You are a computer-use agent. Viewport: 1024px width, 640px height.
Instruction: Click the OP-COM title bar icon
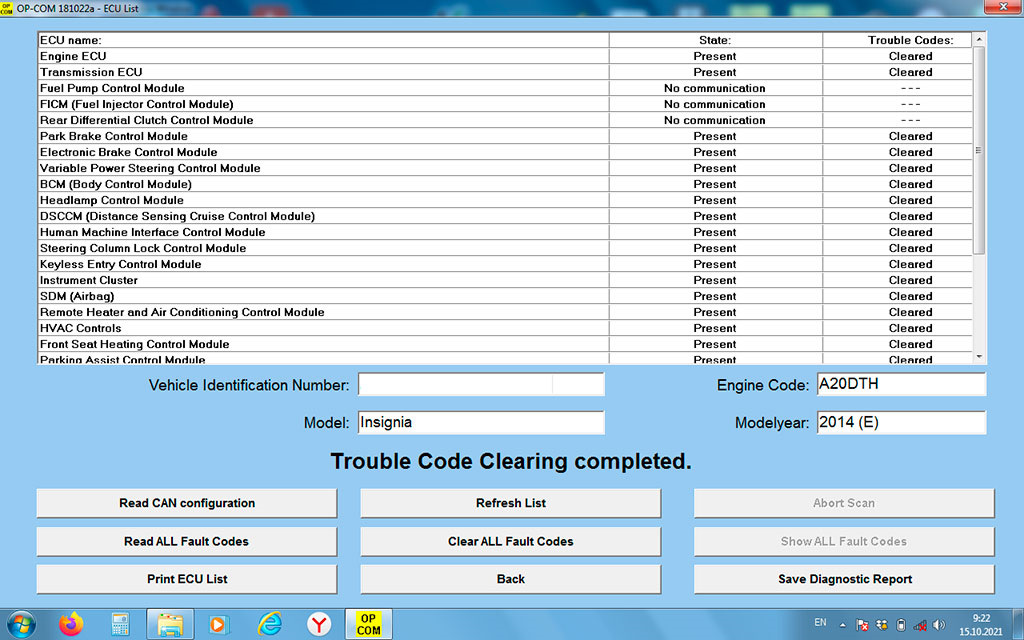7,8
